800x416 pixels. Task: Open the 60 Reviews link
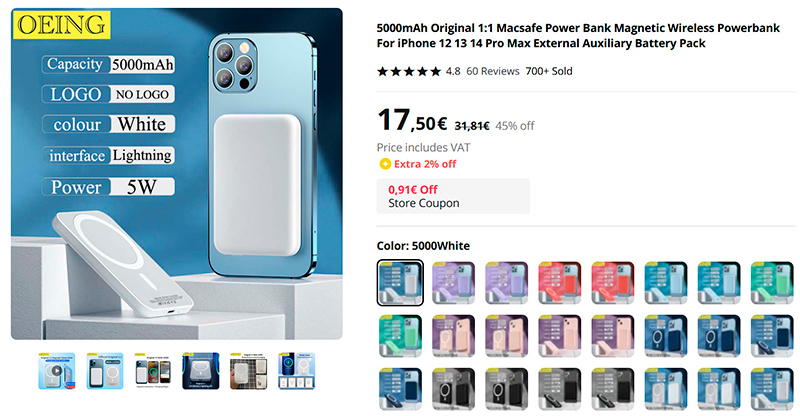pyautogui.click(x=493, y=71)
